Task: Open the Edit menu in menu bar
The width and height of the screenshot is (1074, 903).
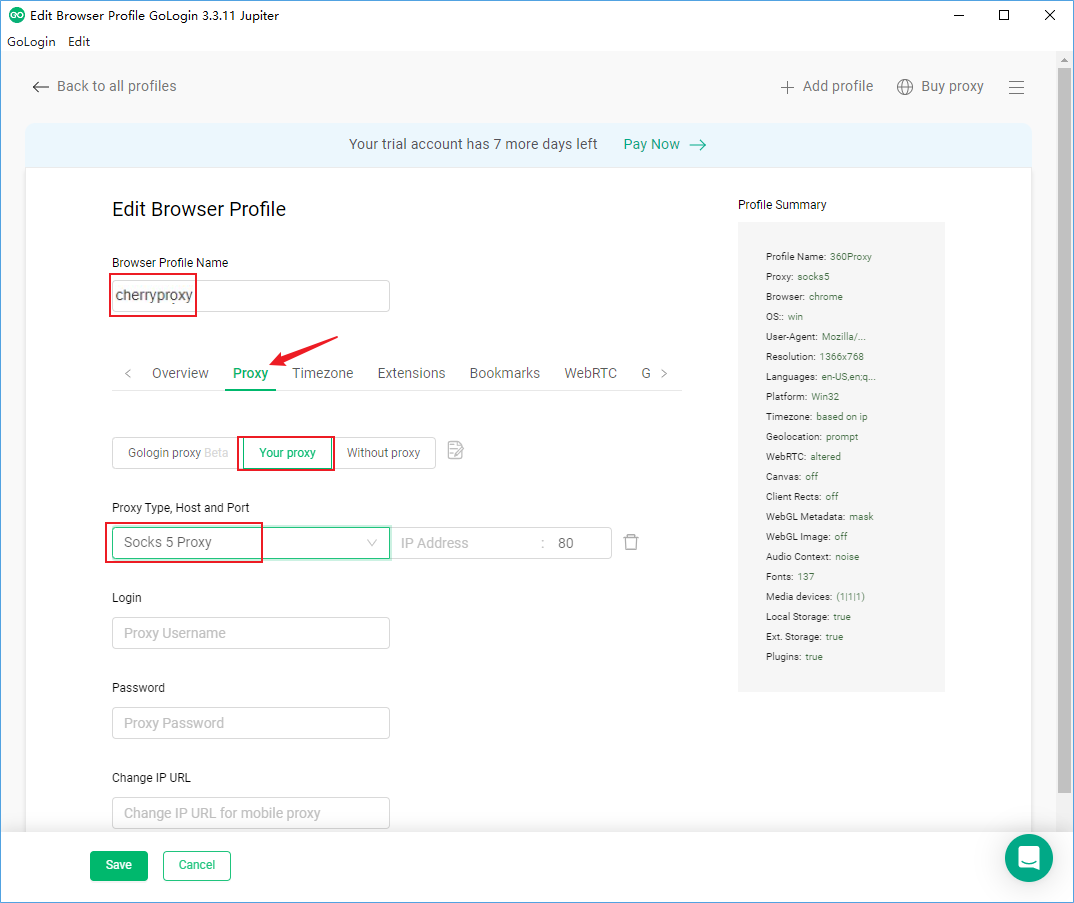Action: pyautogui.click(x=79, y=42)
